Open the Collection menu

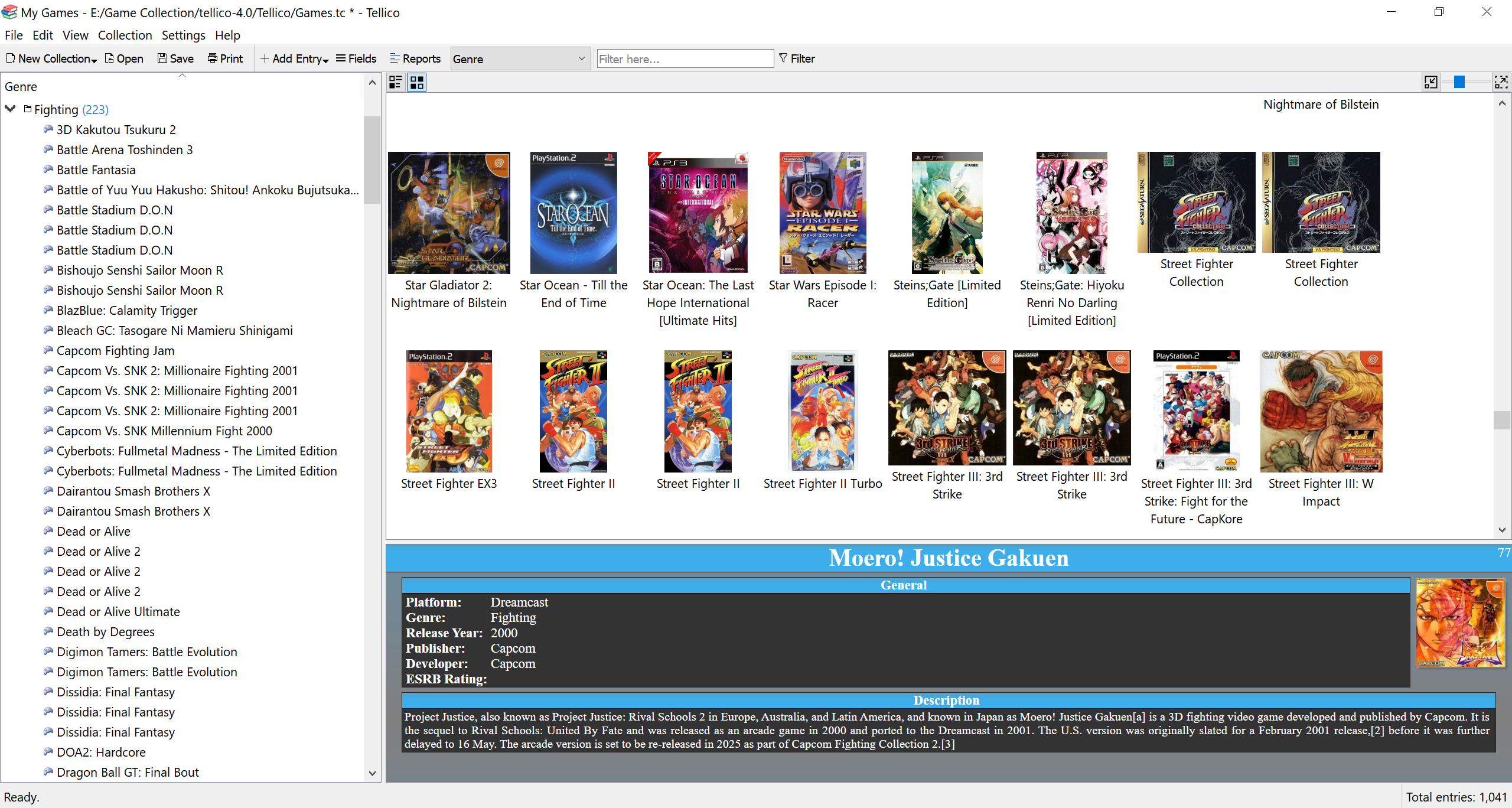[x=125, y=35]
